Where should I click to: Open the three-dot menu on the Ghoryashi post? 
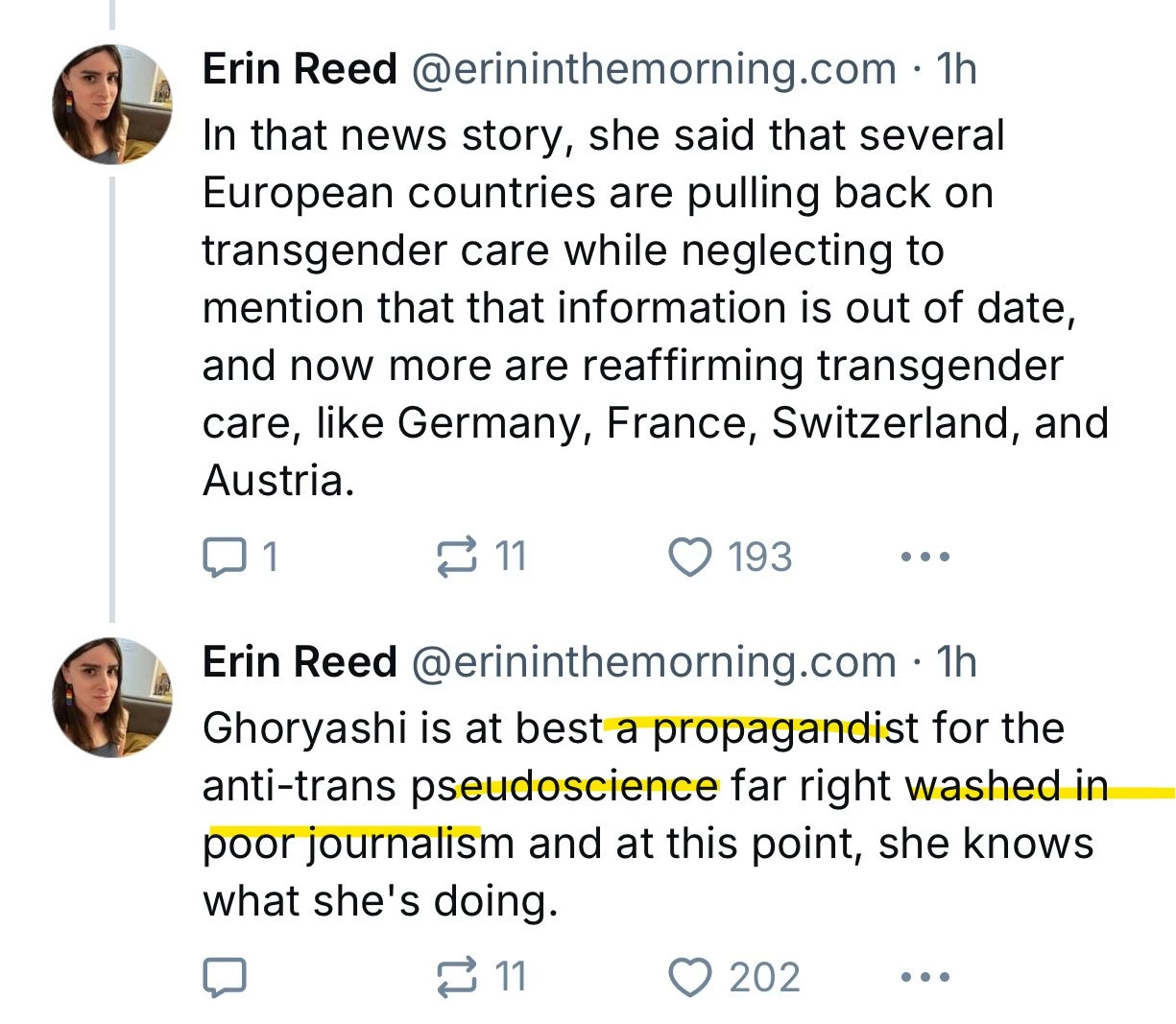tap(926, 977)
